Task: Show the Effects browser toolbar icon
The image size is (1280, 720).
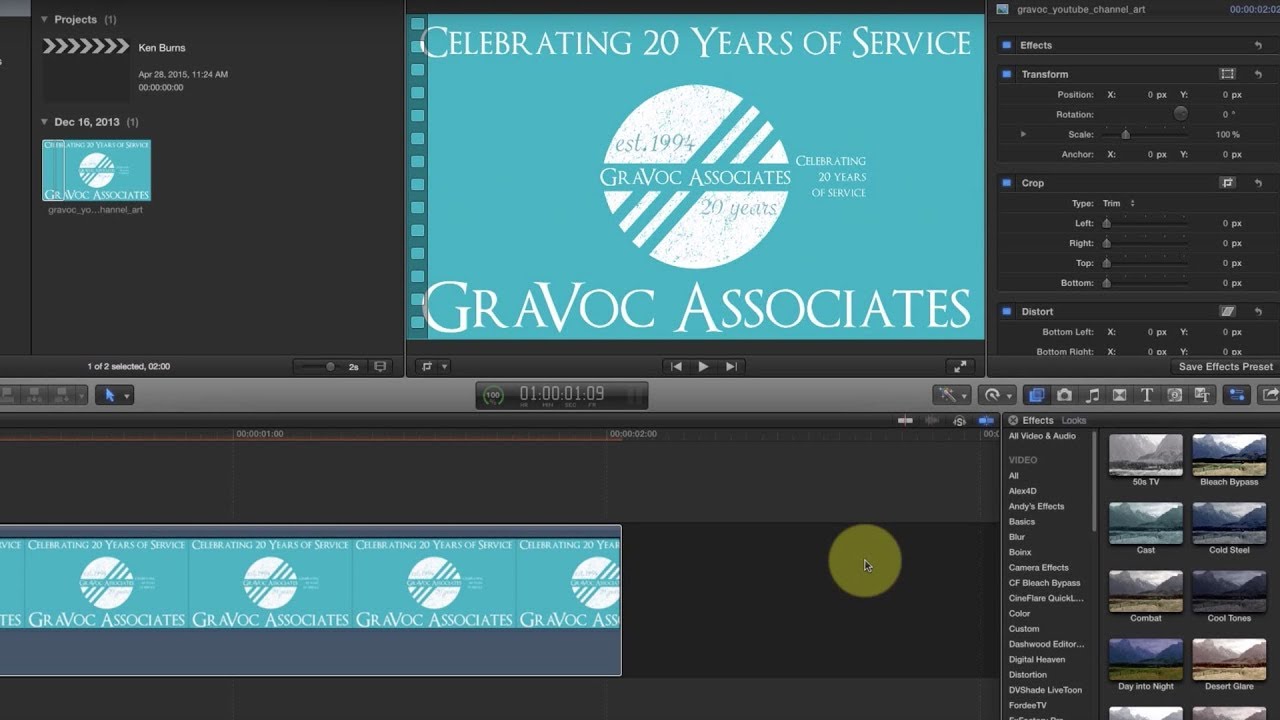Action: pos(1037,395)
